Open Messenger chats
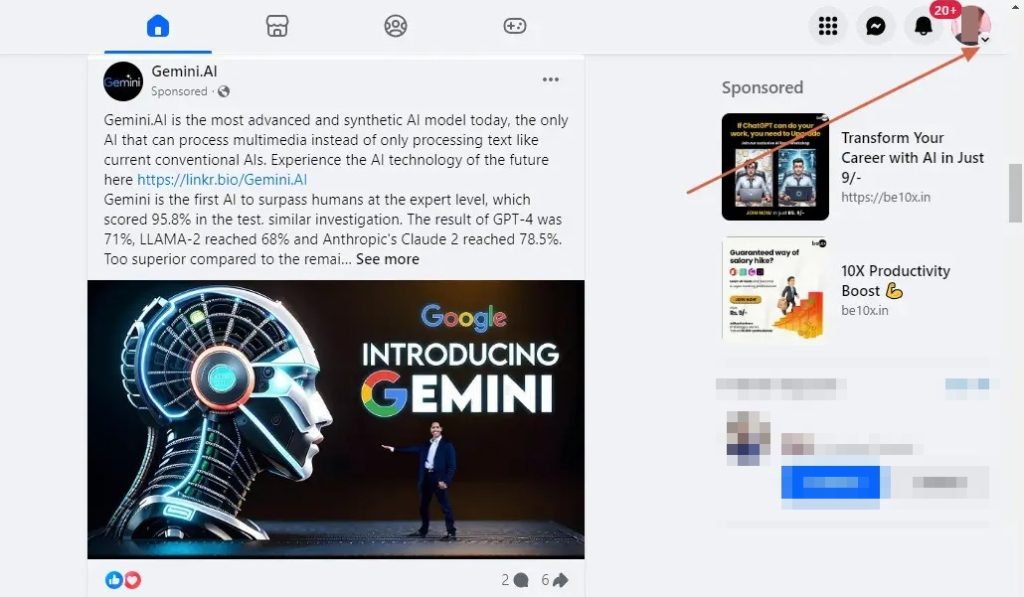The height and width of the screenshot is (597, 1024). (x=875, y=26)
